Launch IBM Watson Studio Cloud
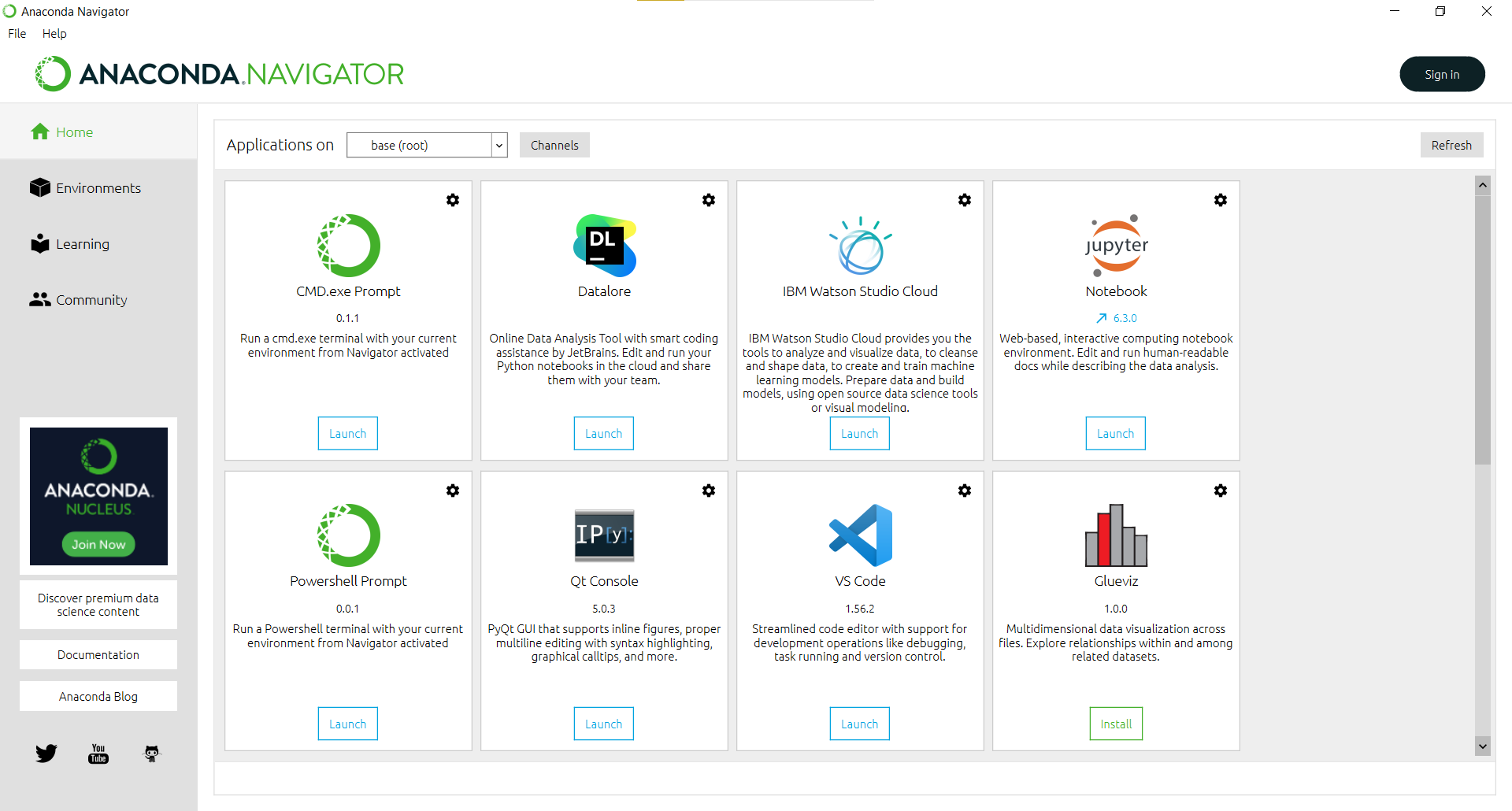1512x811 pixels. pos(860,434)
